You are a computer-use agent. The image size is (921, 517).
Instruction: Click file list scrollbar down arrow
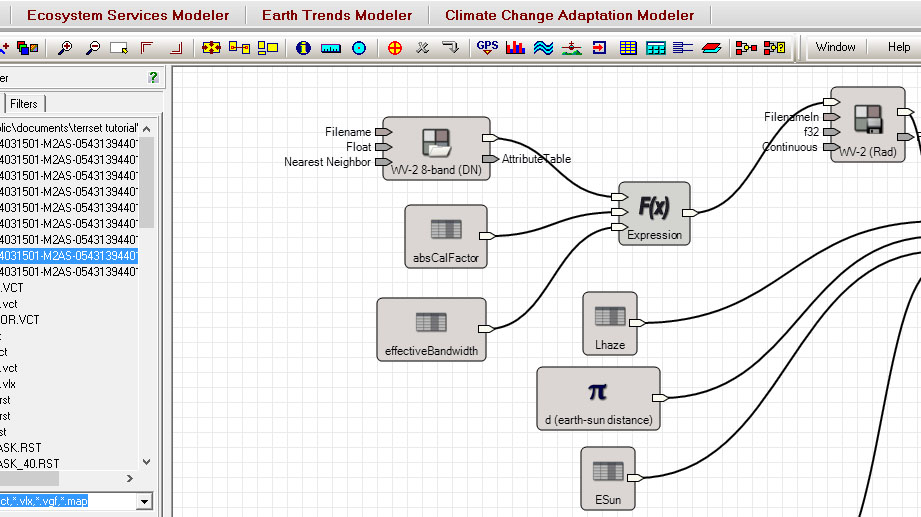(x=147, y=462)
